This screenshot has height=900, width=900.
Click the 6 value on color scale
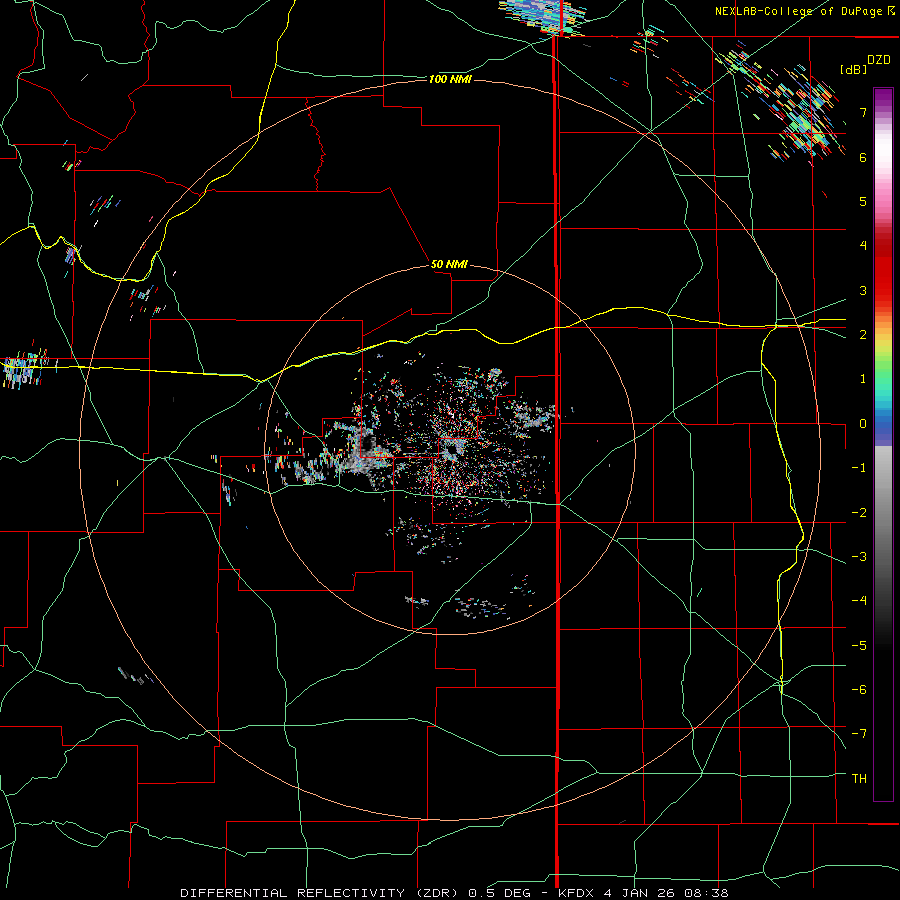tap(863, 157)
